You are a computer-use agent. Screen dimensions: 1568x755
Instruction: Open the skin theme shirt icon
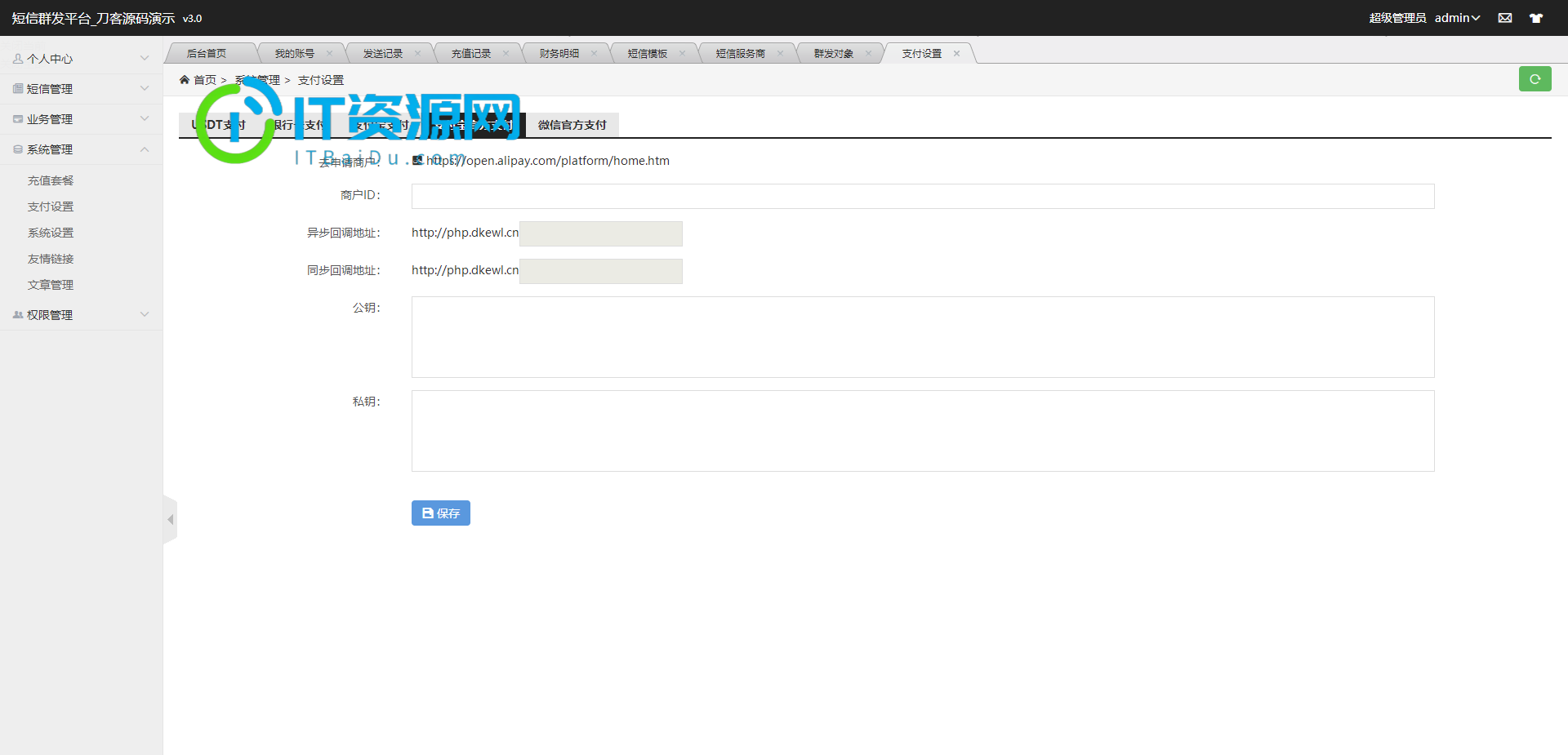click(x=1536, y=18)
